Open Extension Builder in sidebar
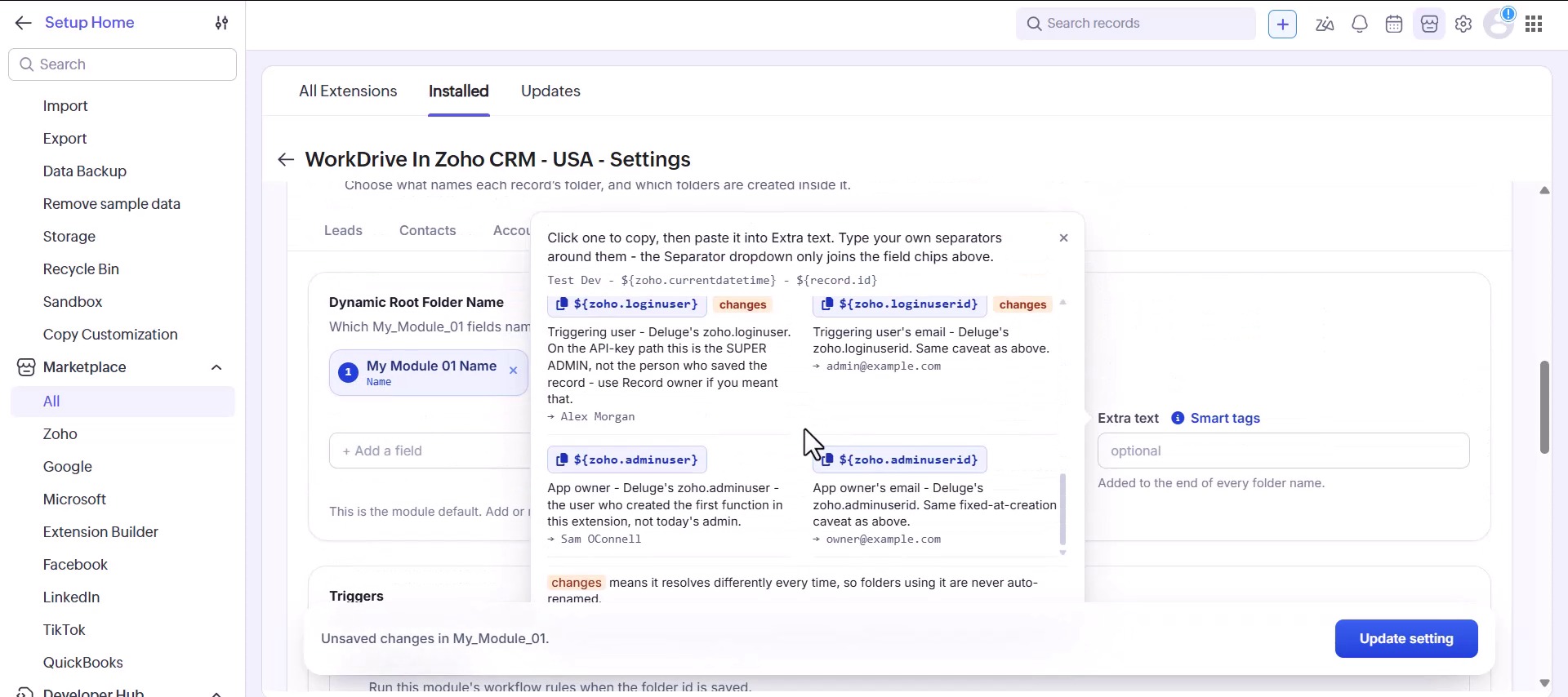1568x697 pixels. tap(100, 532)
